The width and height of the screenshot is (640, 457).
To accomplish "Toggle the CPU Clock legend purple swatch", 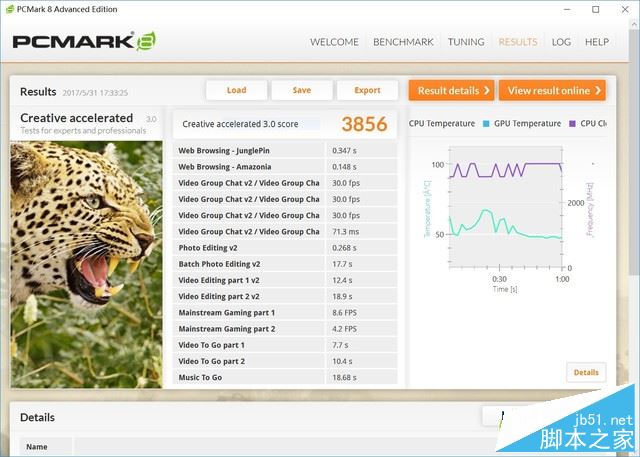I will (x=572, y=124).
